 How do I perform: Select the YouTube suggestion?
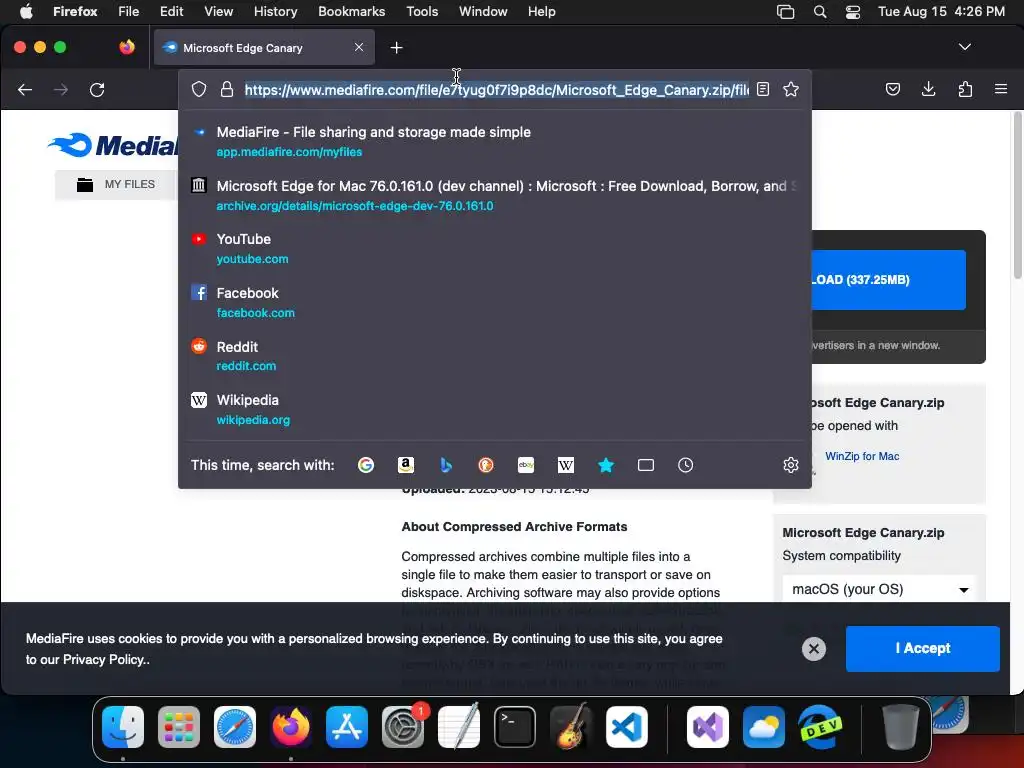(x=494, y=249)
